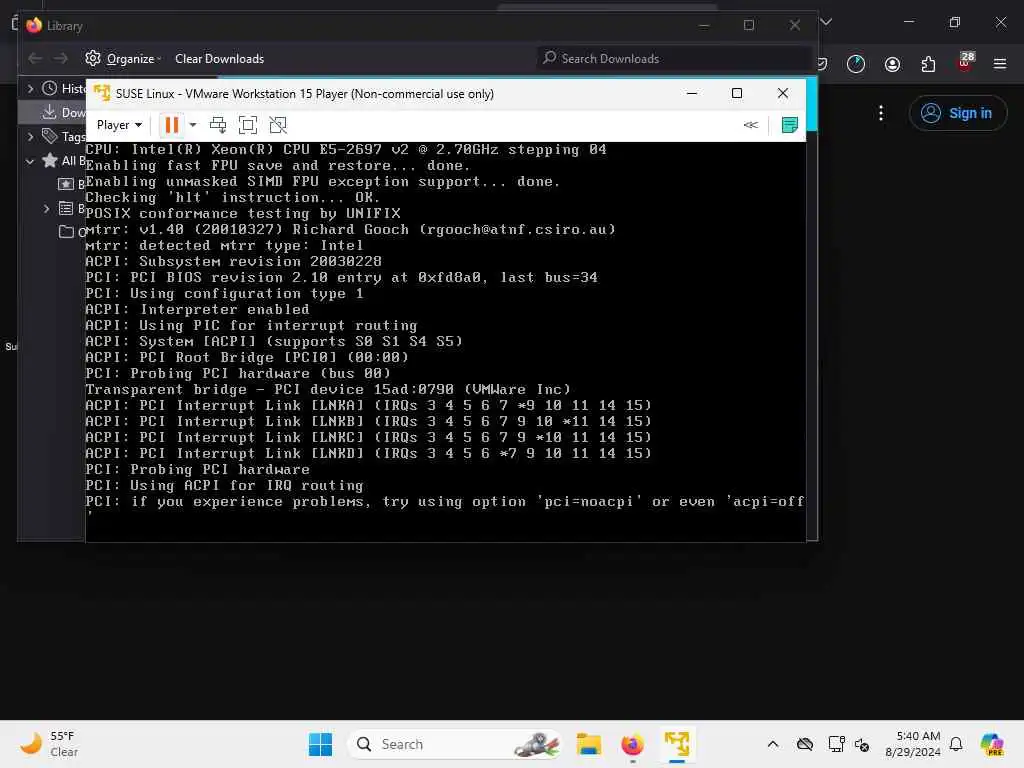1024x768 pixels.
Task: Open the three-dot options menu near Sign in
Action: (881, 113)
